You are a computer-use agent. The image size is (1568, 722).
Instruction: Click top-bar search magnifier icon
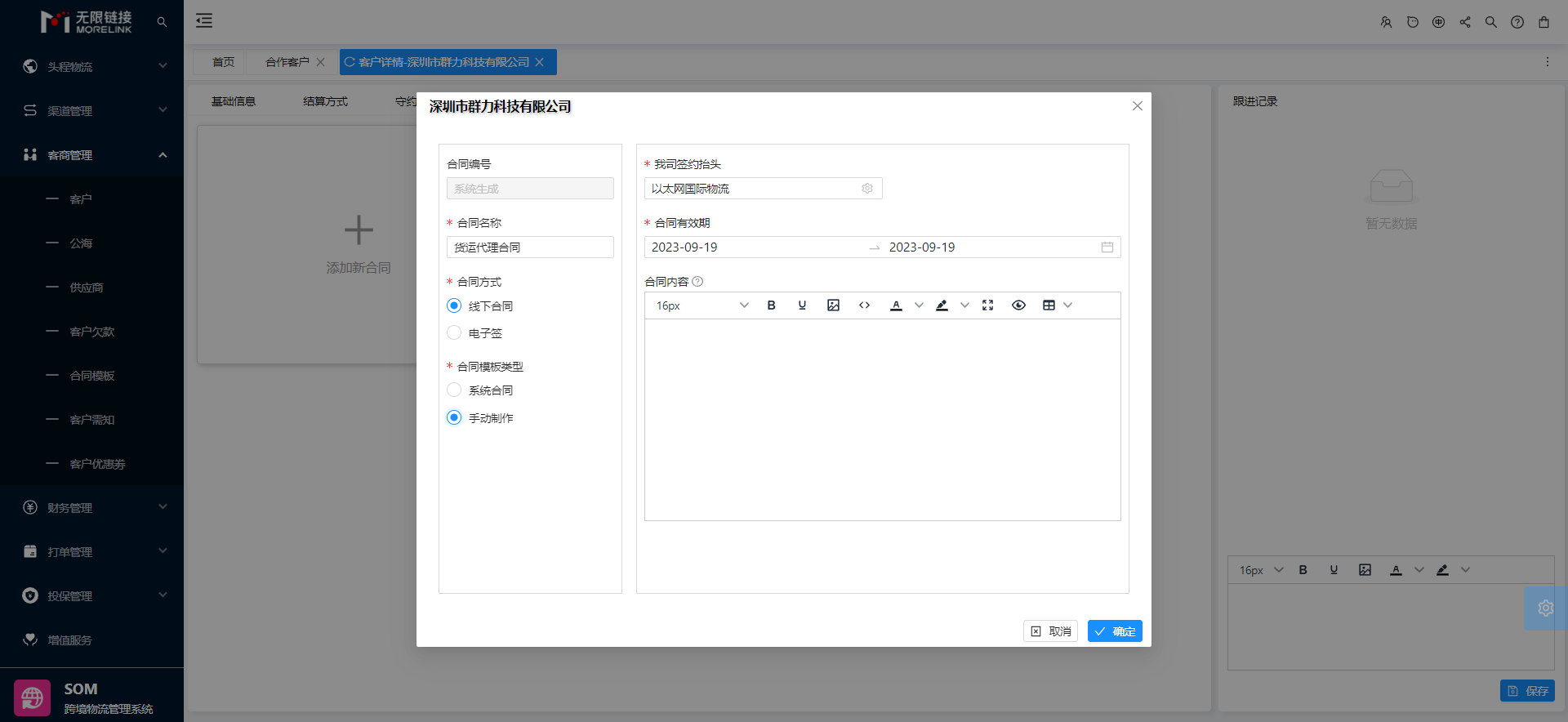tap(1490, 22)
